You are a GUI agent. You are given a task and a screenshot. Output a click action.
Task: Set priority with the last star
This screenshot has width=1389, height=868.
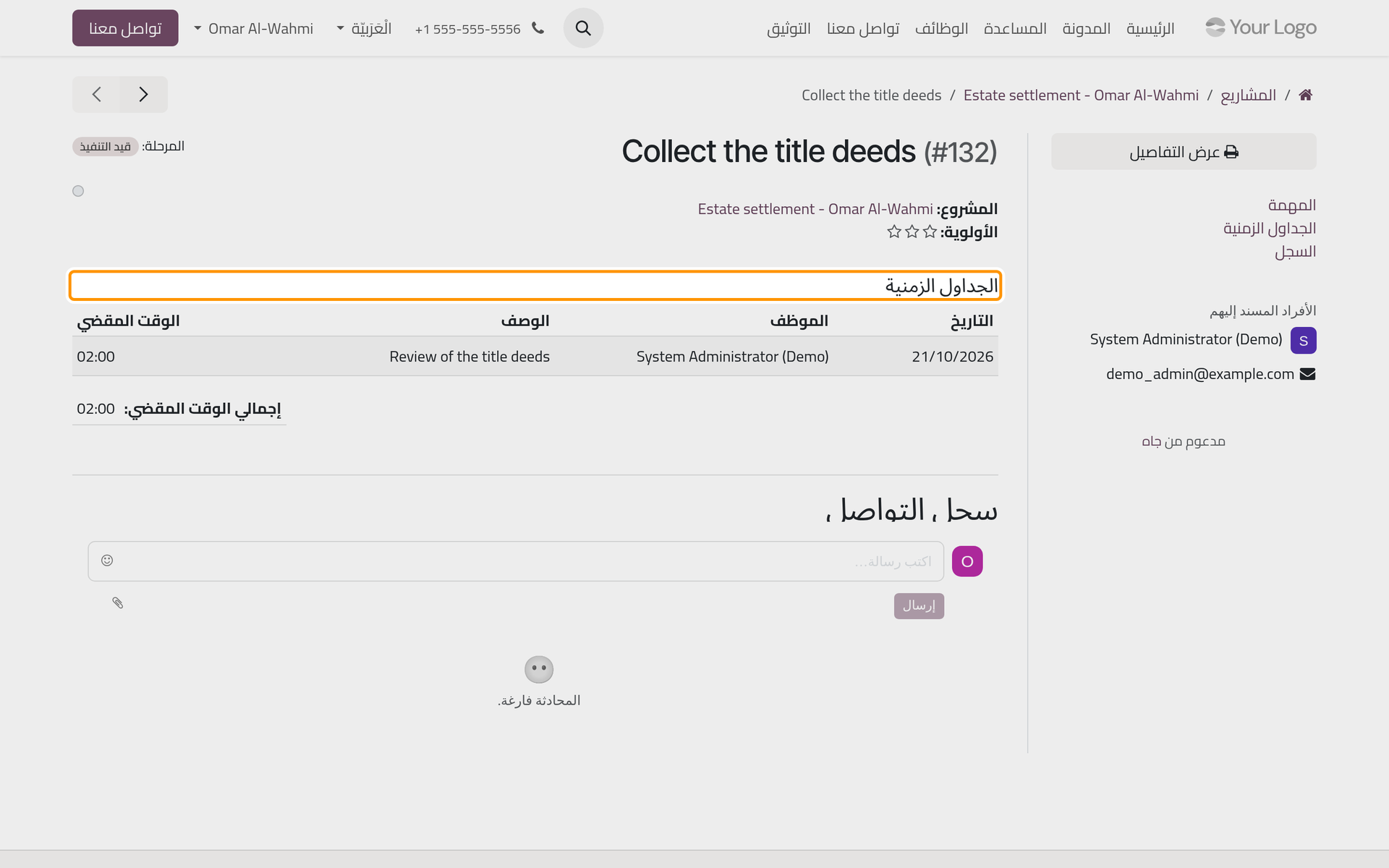[x=894, y=231]
